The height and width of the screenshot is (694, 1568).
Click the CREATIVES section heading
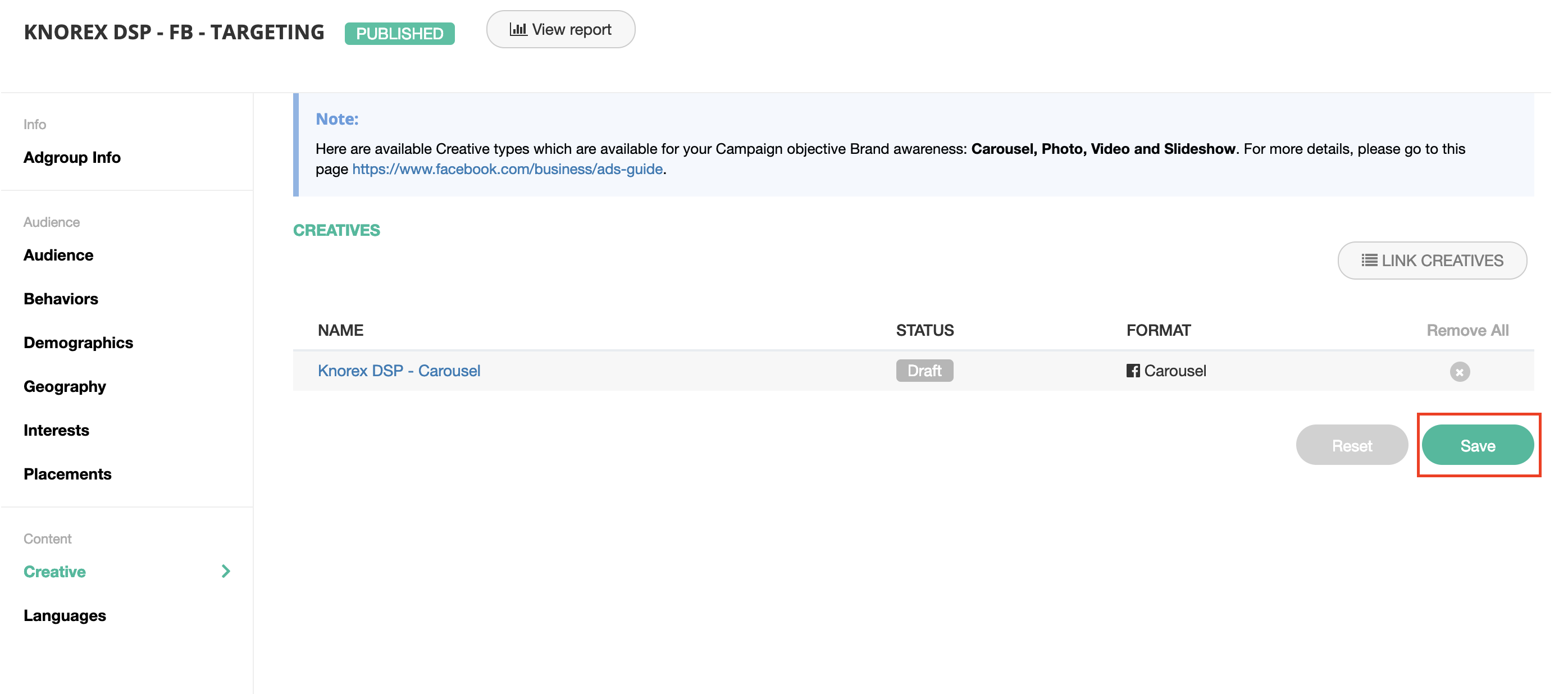[x=336, y=230]
